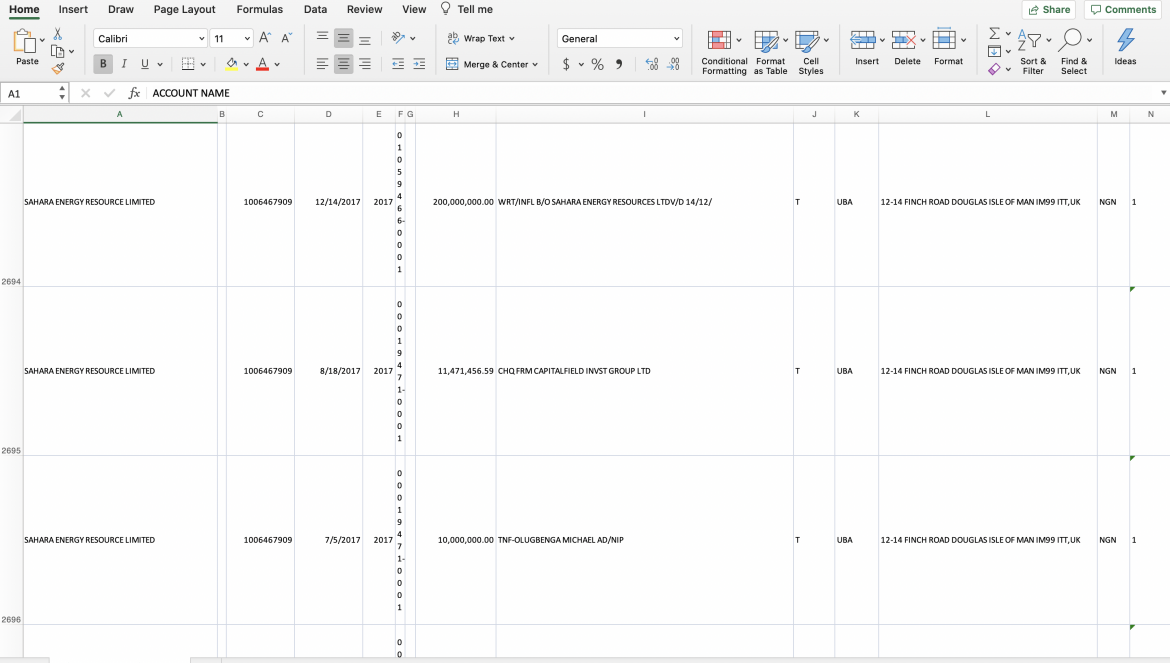Align text right
Screen dimensions: 1170x663
[365, 64]
